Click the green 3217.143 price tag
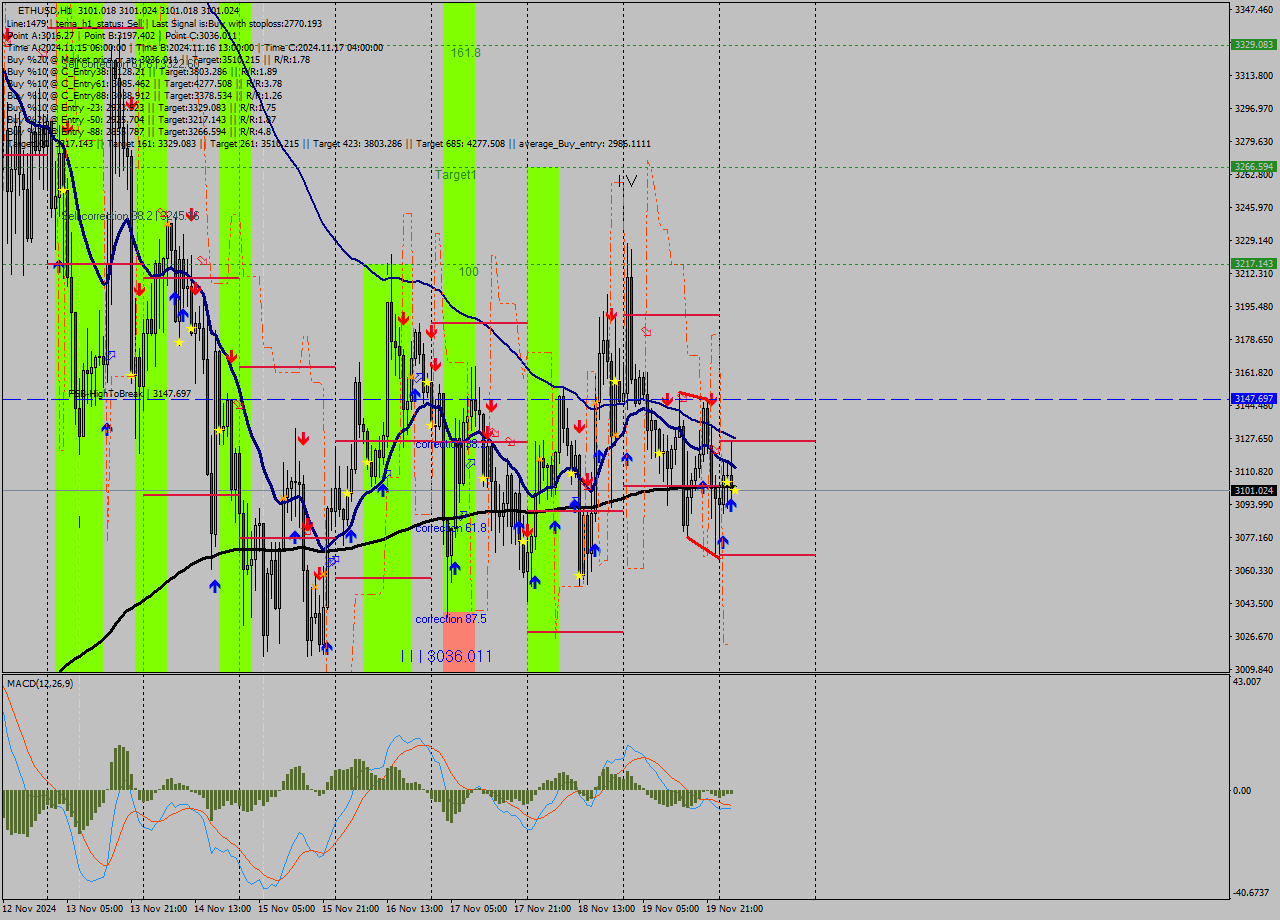Viewport: 1280px width, 920px height. [x=1253, y=263]
